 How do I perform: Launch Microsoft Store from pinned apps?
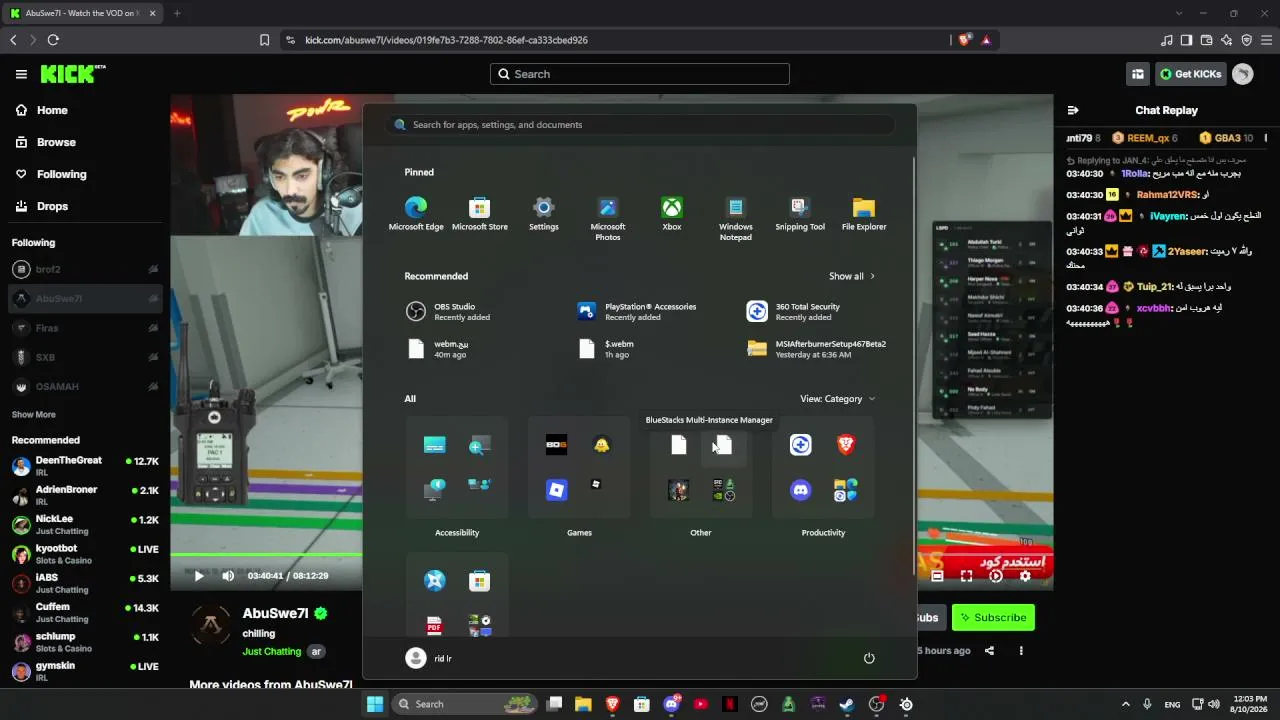point(480,214)
